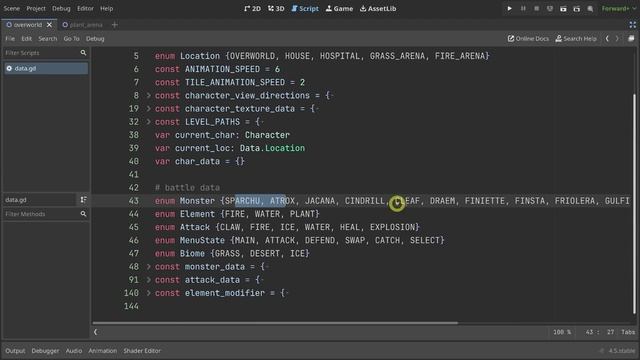Screen dimensions: 640x360
Task: Collapse the scripts panel arrow
Action: click(x=96, y=332)
